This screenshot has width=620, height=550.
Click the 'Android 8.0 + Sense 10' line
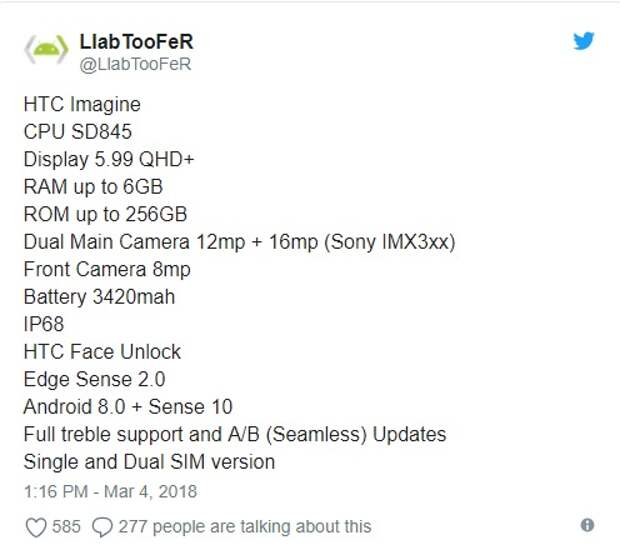(x=128, y=407)
